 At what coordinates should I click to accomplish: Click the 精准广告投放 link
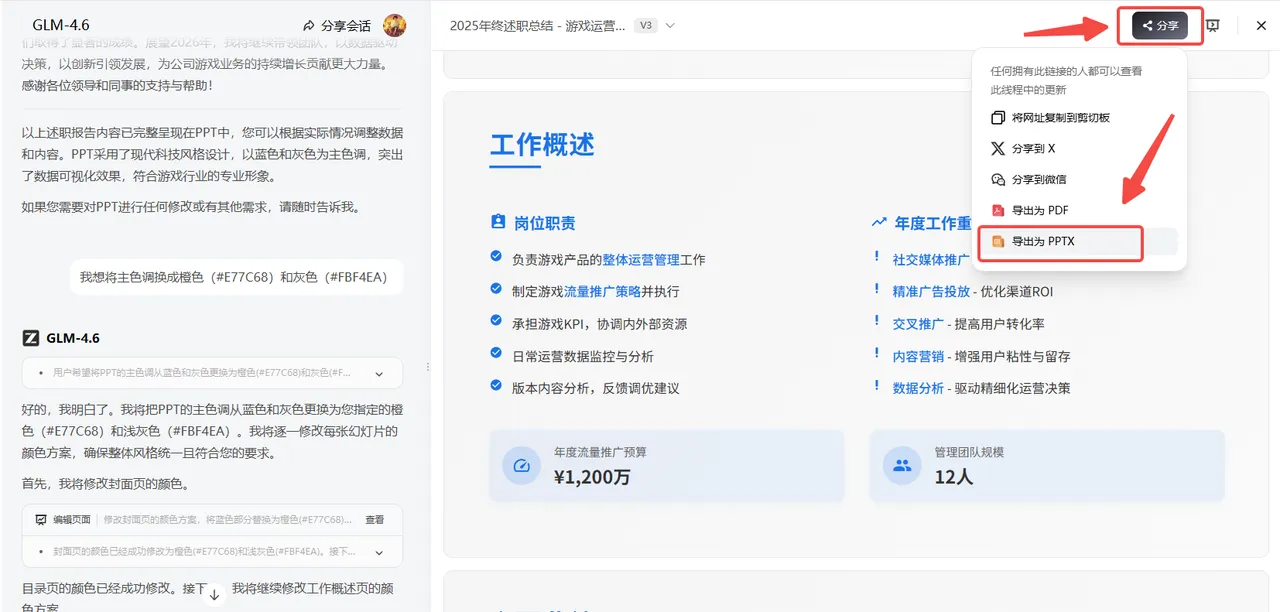931,291
